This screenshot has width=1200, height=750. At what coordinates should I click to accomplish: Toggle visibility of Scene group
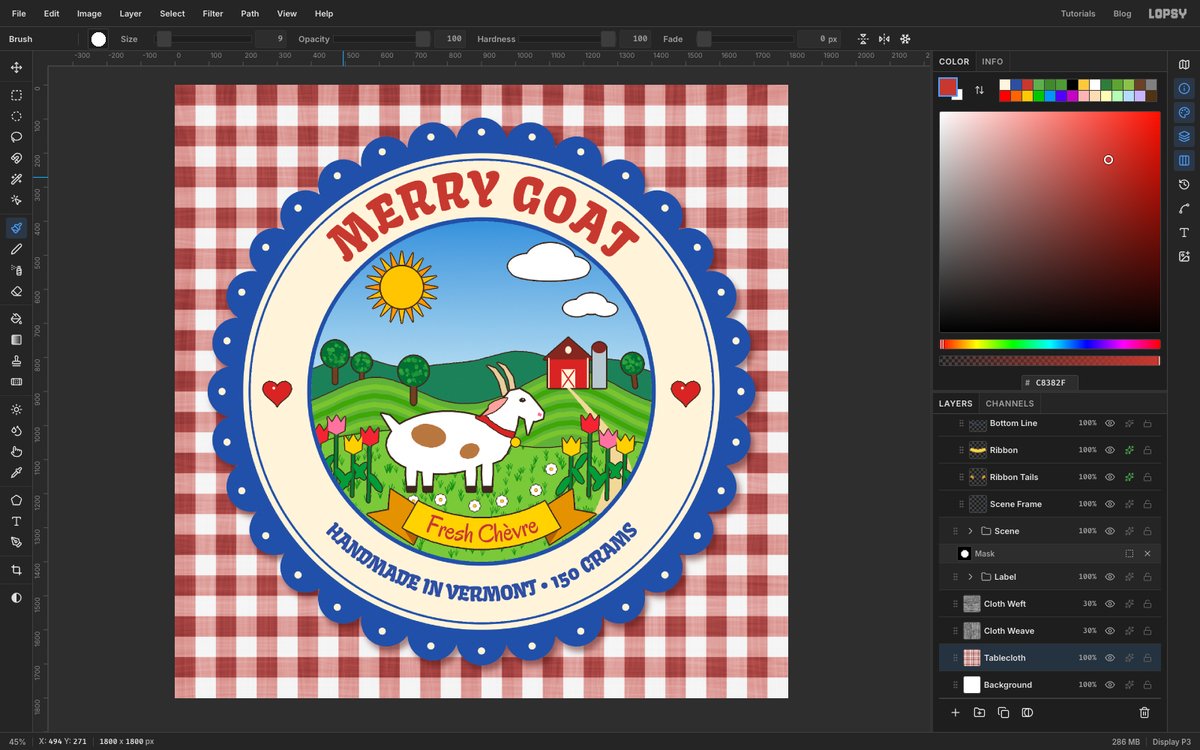coord(1109,531)
